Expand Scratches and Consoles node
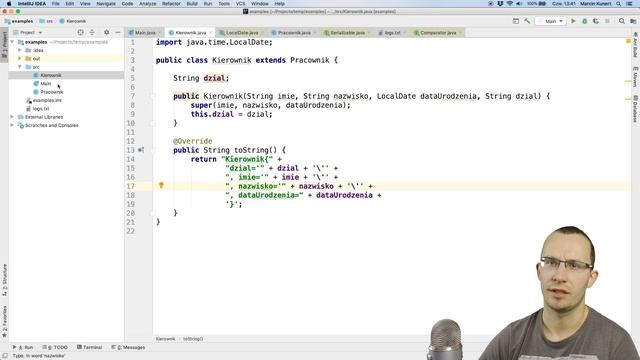Screen dimensions: 640x360 click(x=13, y=125)
